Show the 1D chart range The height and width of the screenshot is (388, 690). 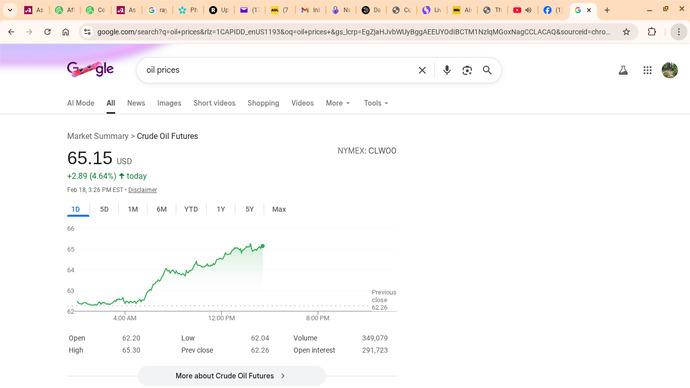click(76, 209)
